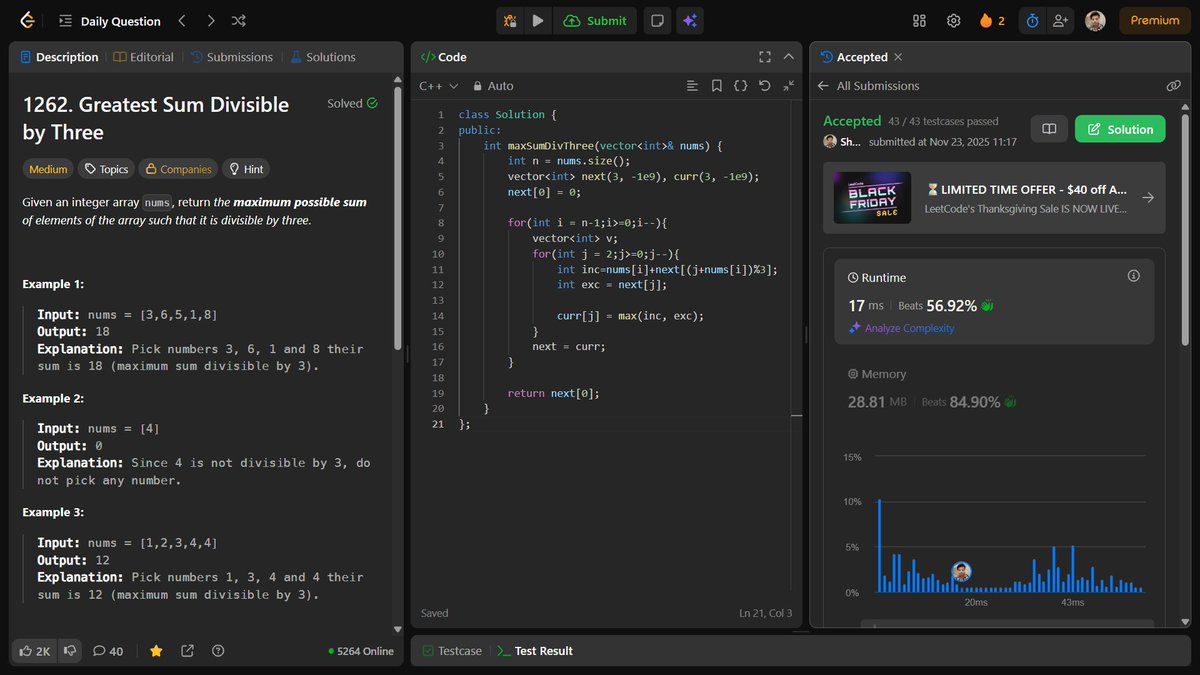Image resolution: width=1200 pixels, height=675 pixels.
Task: Click the bookmark icon in the Code panel
Action: (716, 86)
